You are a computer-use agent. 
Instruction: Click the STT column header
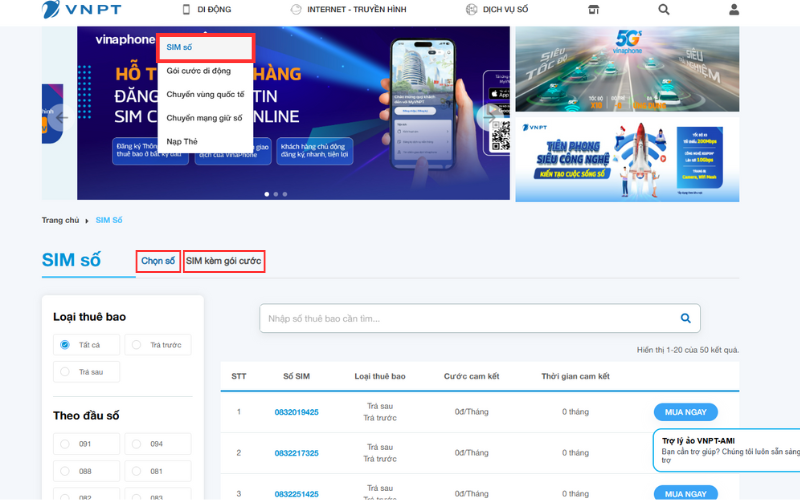click(239, 376)
